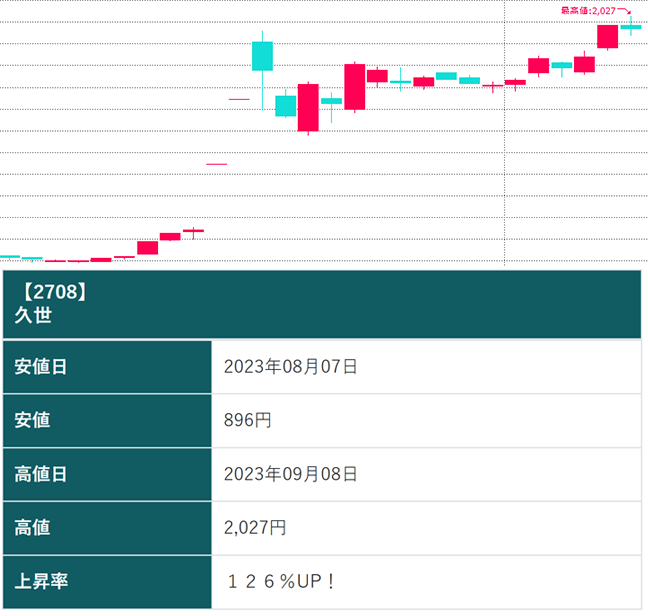This screenshot has width=648, height=616.
Task: Select the 高値 row label
Action: click(x=33, y=527)
